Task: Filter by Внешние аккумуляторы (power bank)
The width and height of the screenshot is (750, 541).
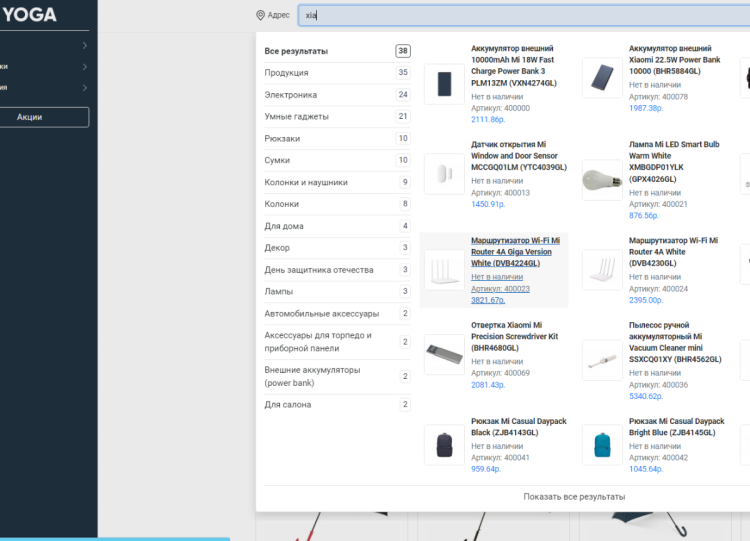Action: 337,376
